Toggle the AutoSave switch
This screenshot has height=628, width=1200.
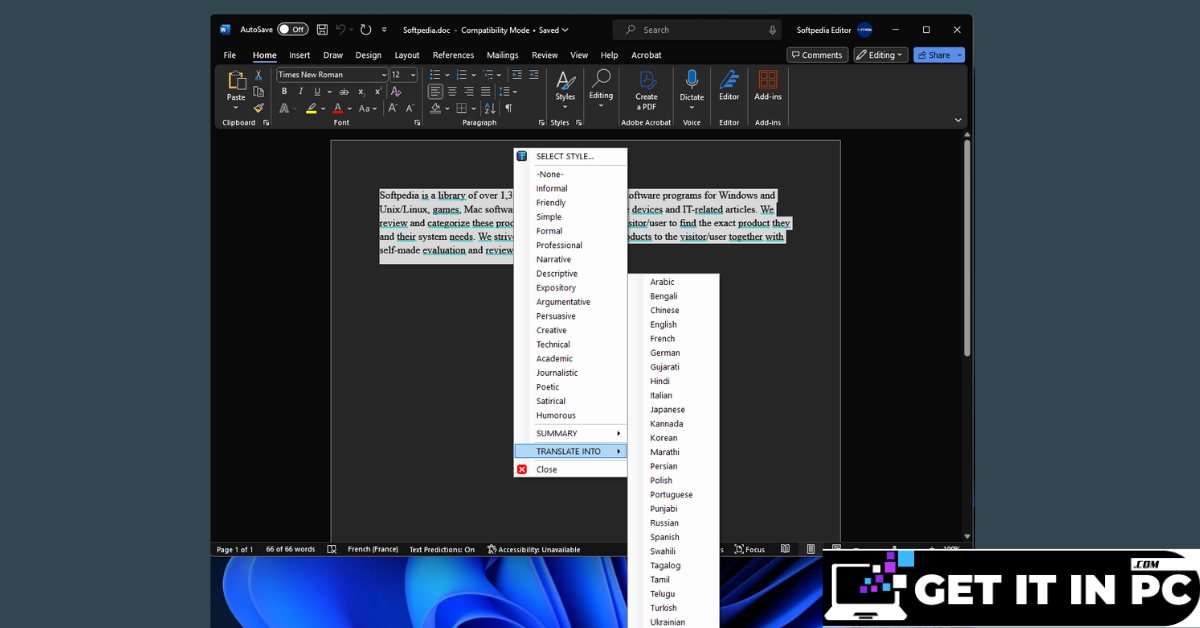(x=293, y=30)
